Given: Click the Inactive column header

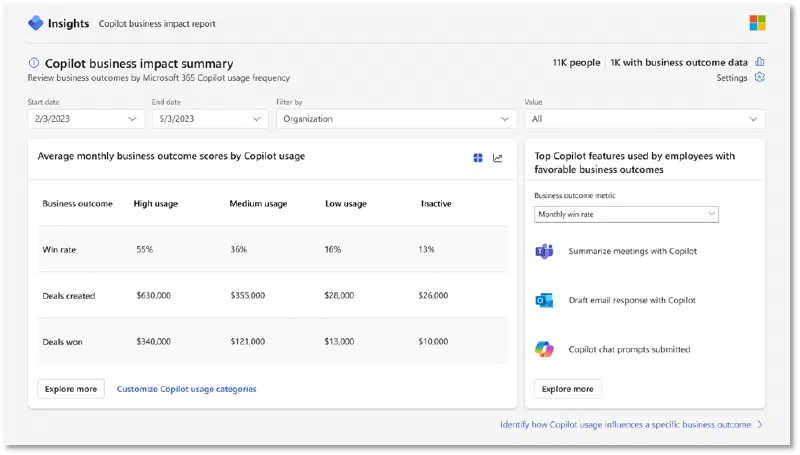Looking at the screenshot, I should pyautogui.click(x=436, y=204).
